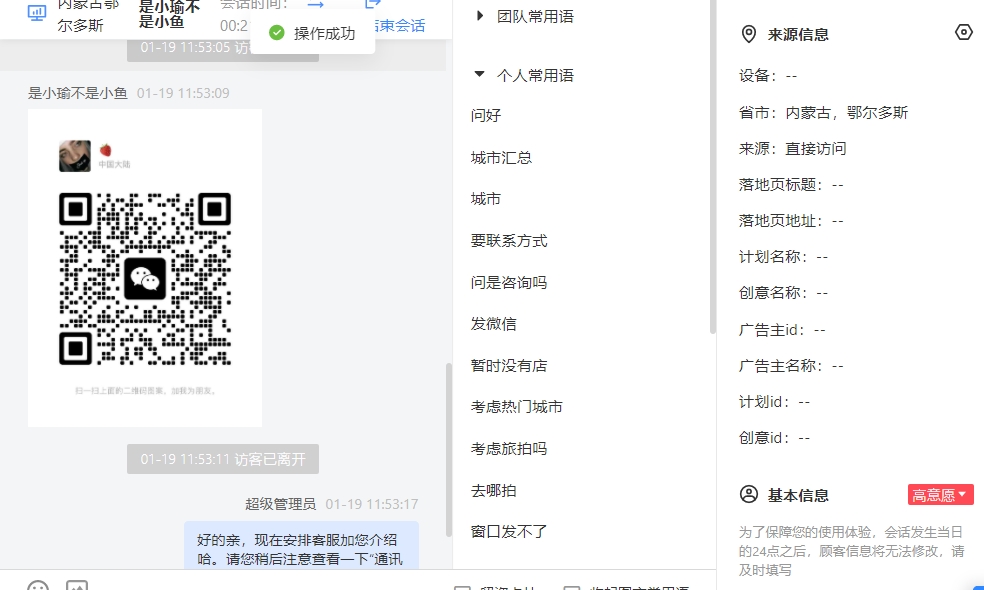Open the WeChat QR code image message
Image resolution: width=984 pixels, height=590 pixels.
click(145, 268)
